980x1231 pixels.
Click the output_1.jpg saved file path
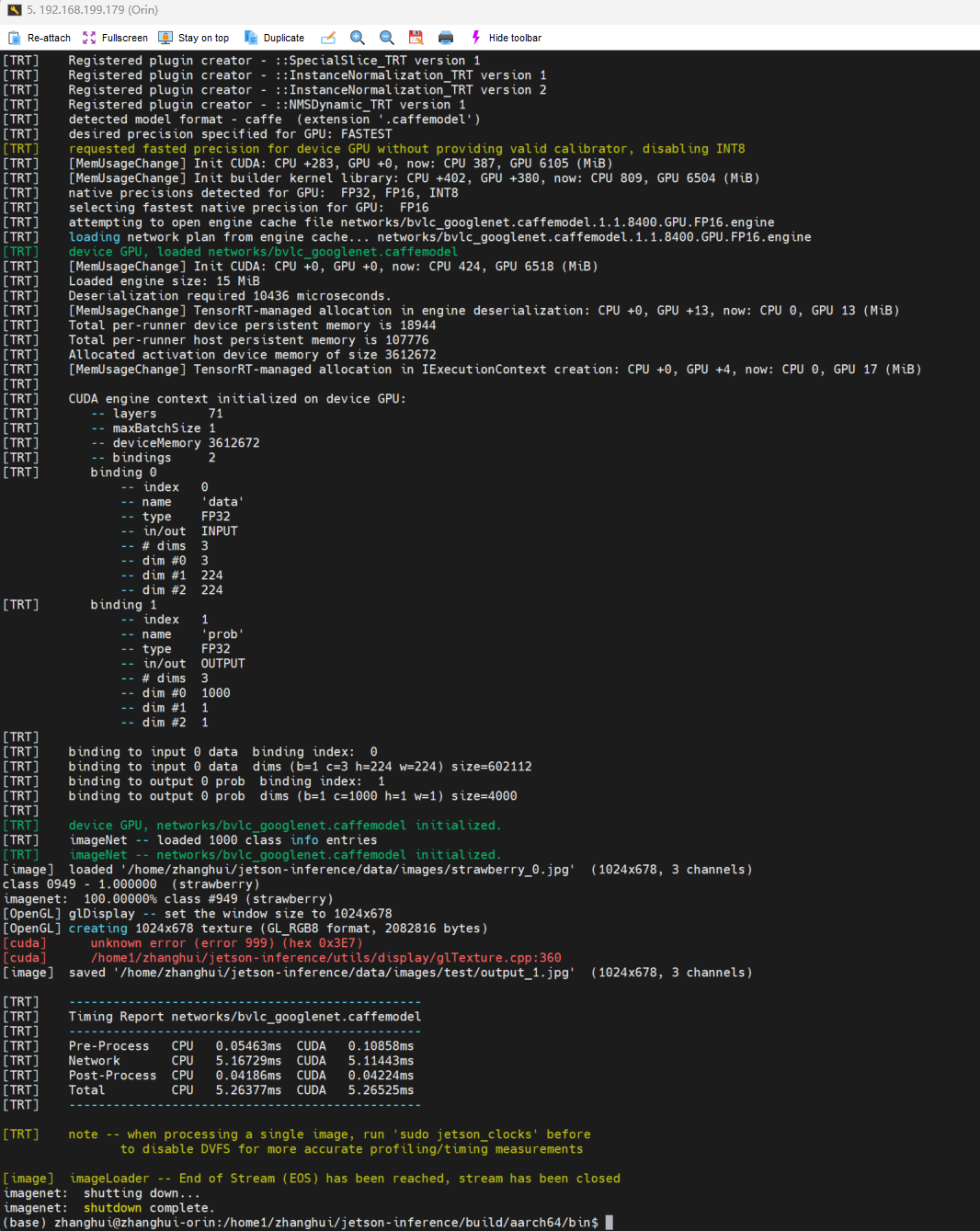click(344, 973)
